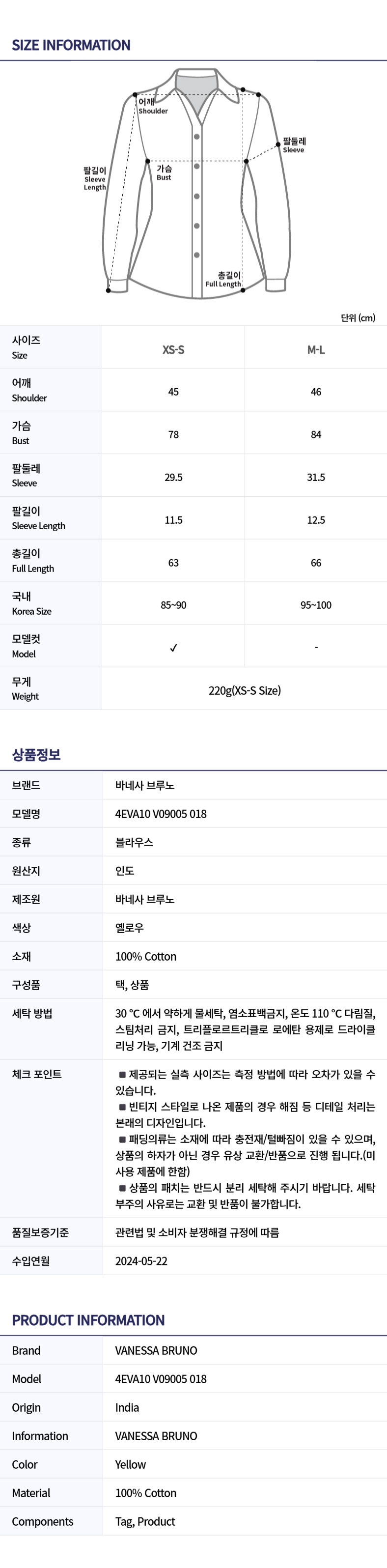Click the Tag, Product components value
The image size is (387, 1568).
pos(145,1521)
